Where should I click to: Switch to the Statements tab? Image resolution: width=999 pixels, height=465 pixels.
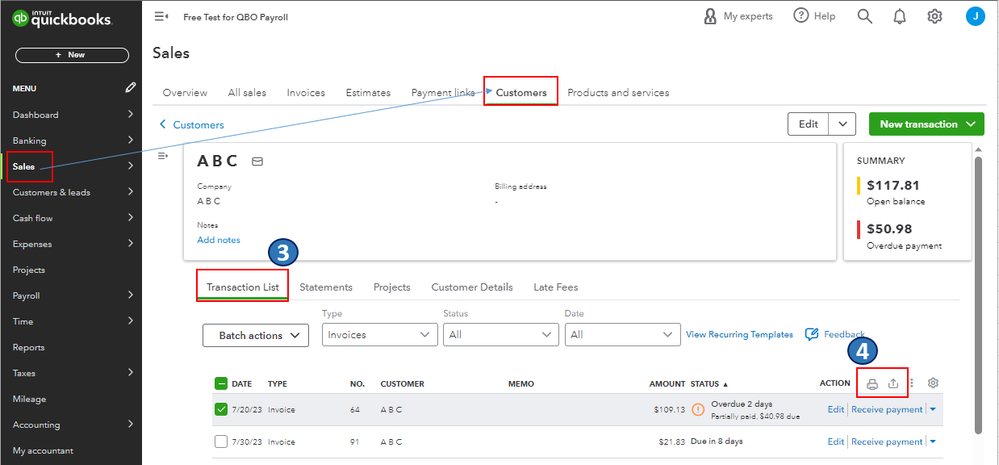click(326, 287)
